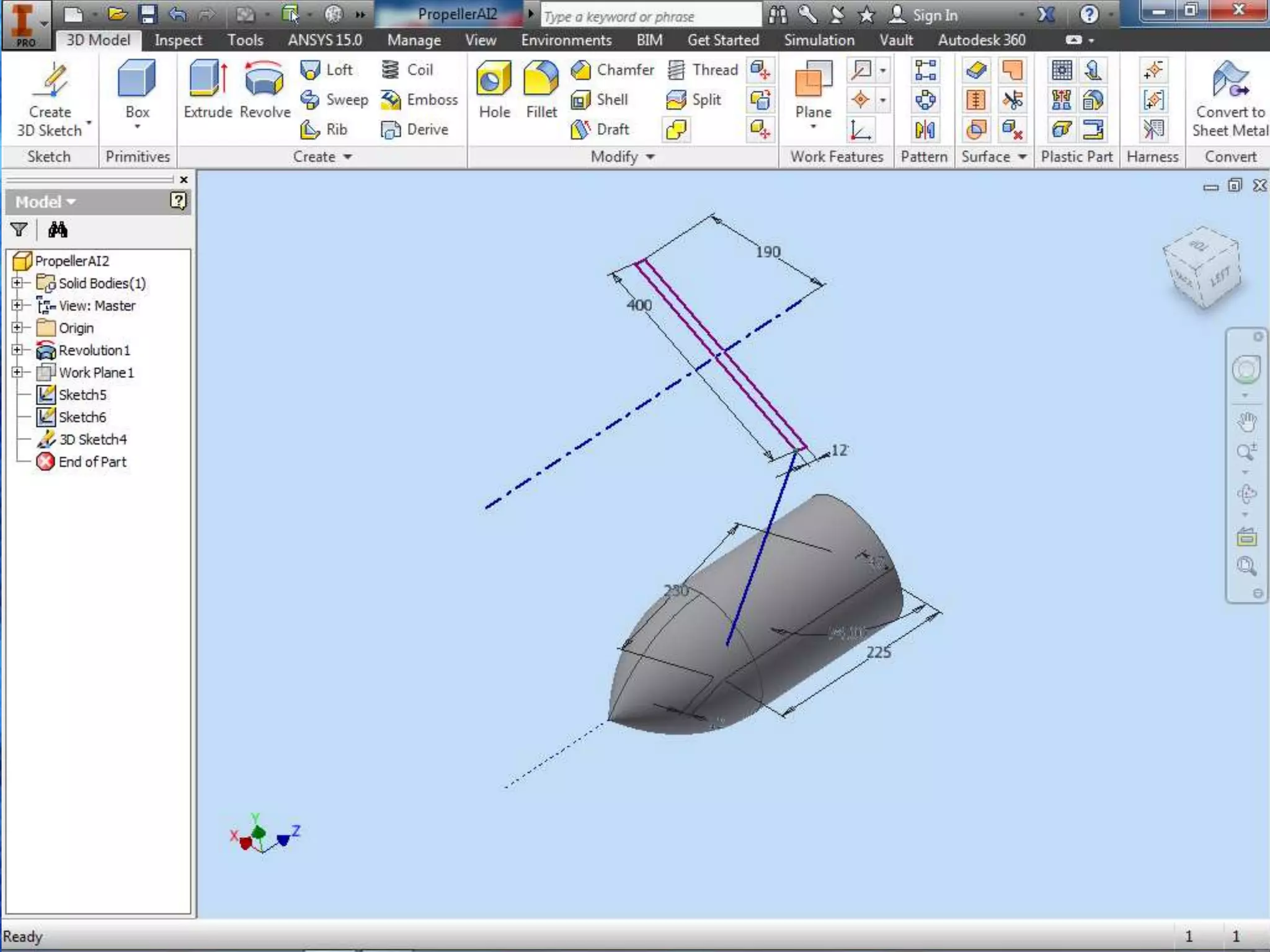
Task: Select Sketch5 in the browser tree
Action: tap(82, 395)
